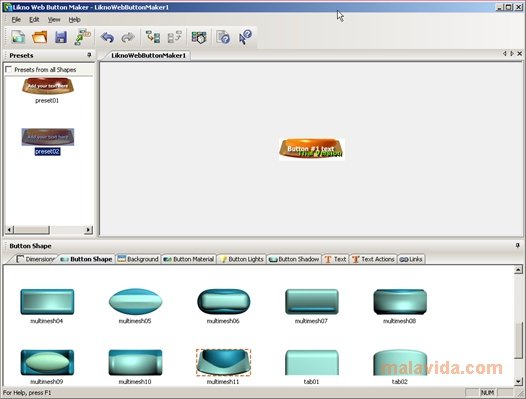The height and width of the screenshot is (399, 526).
Task: Choose the multimesh11 bowl shape
Action: point(223,362)
